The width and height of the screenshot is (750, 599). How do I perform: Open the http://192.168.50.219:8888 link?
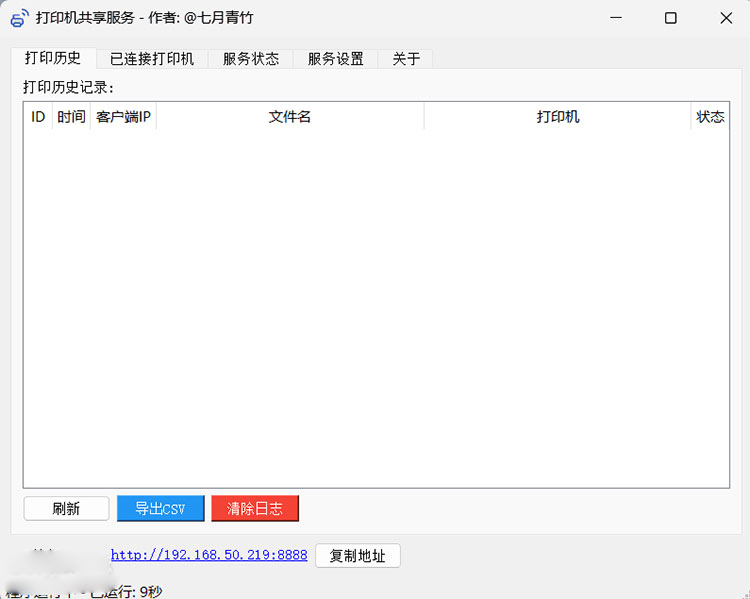[x=209, y=555]
